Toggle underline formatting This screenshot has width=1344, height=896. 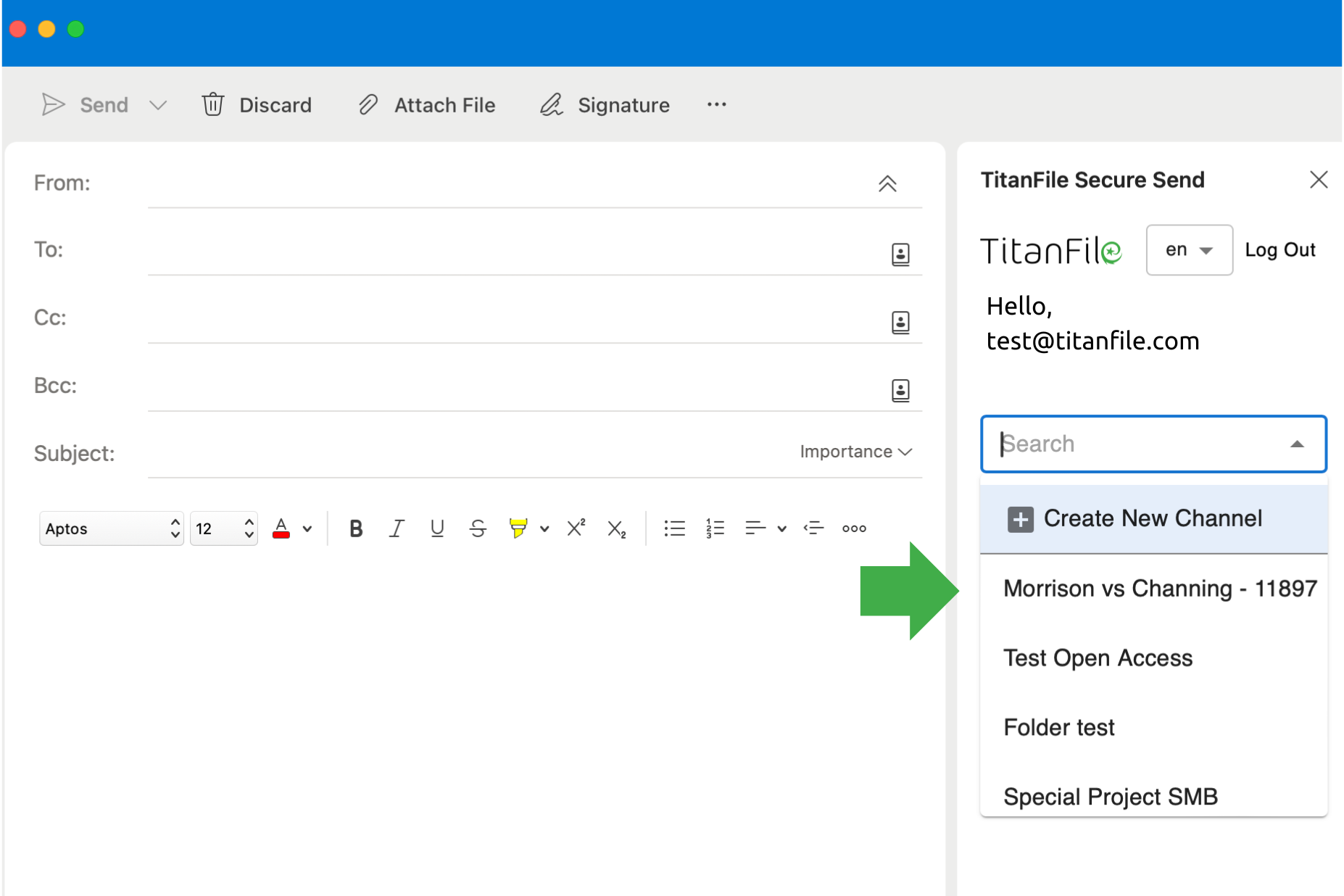pyautogui.click(x=437, y=528)
